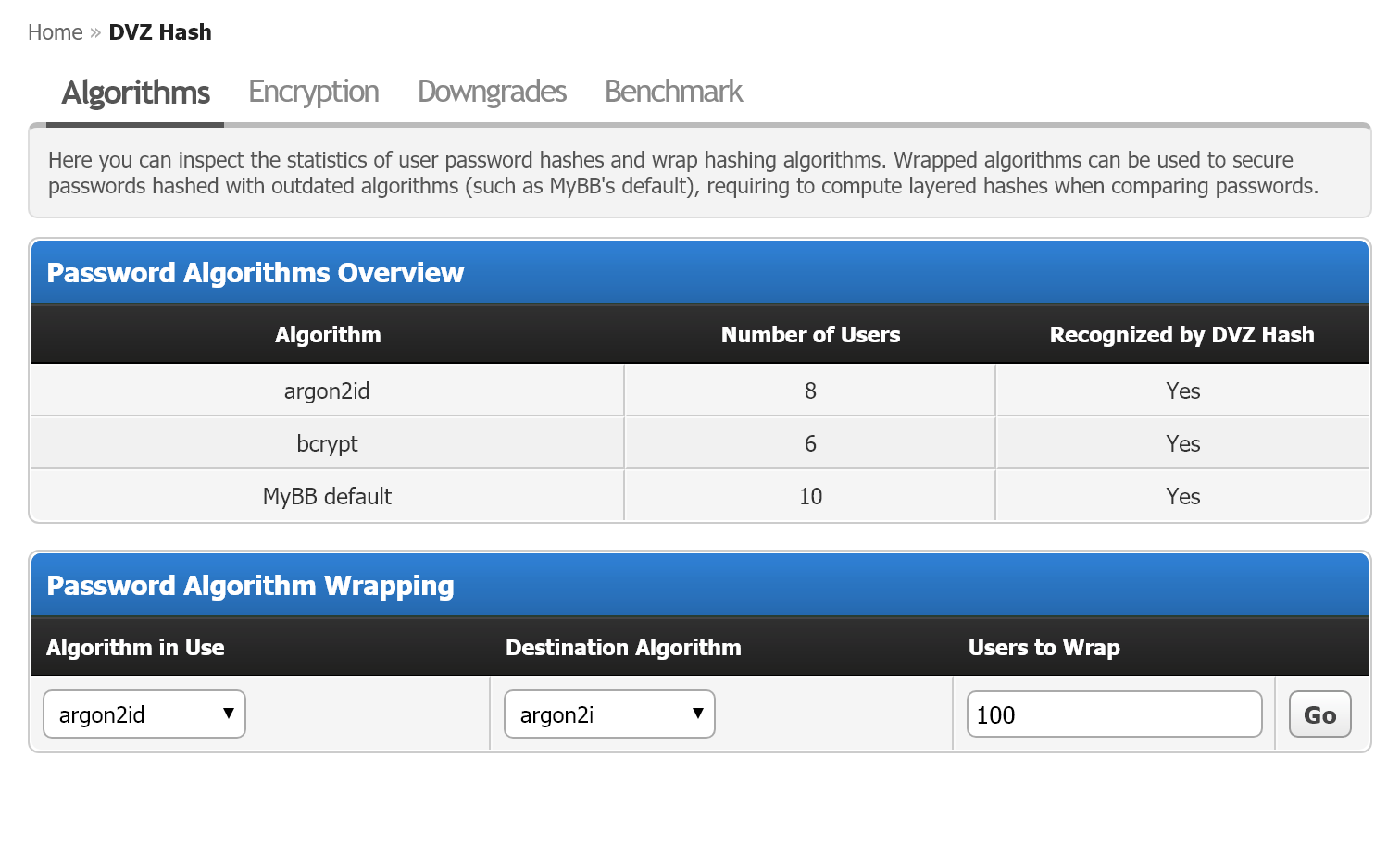Viewport: 1400px width, 844px height.
Task: Select the bcrypt algorithm row
Action: click(327, 444)
